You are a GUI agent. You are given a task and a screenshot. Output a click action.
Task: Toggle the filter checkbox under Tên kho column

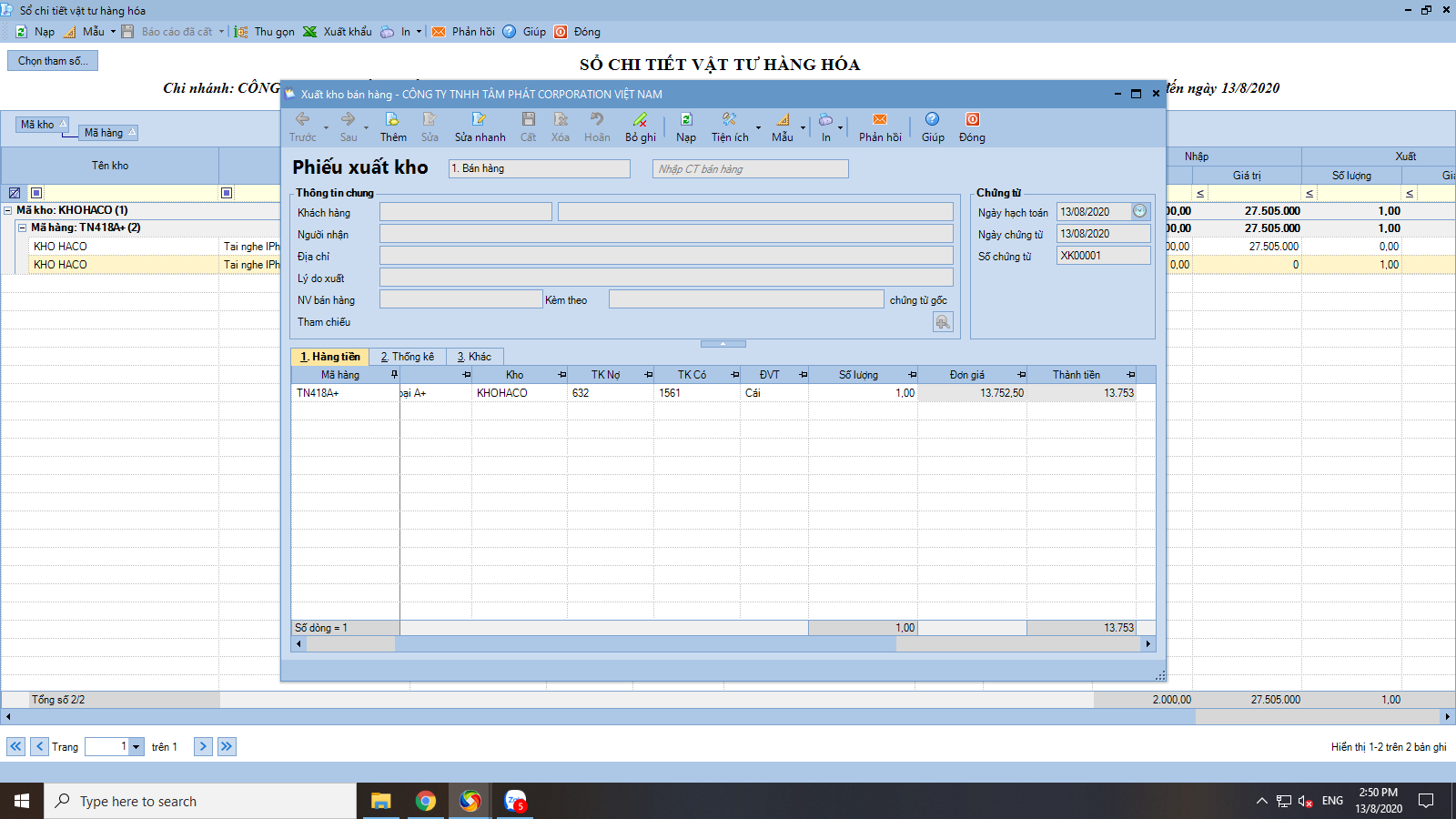(36, 193)
